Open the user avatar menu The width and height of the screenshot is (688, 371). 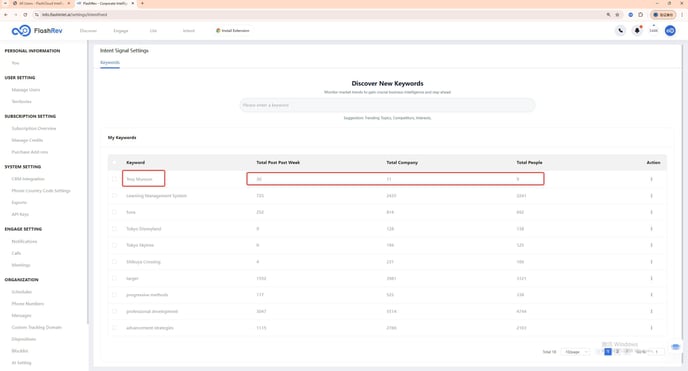pos(670,31)
